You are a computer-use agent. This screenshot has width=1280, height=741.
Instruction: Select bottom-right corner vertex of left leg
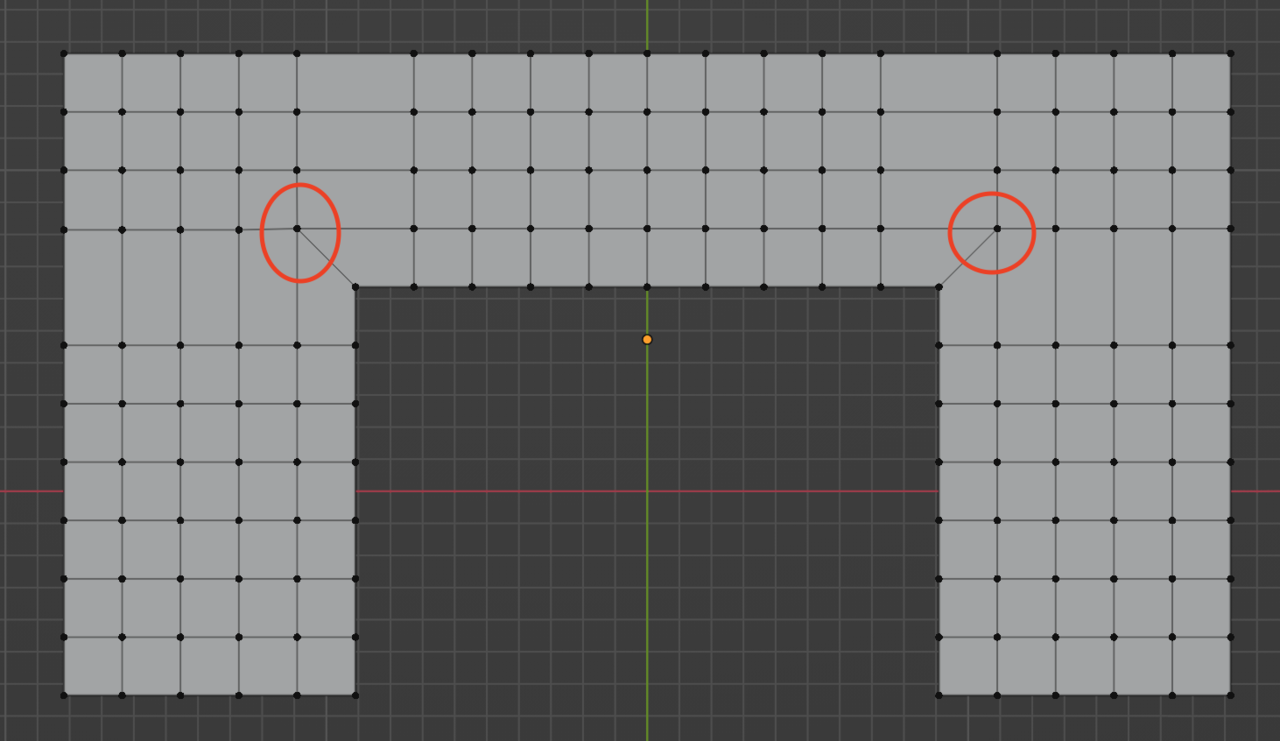pos(355,695)
